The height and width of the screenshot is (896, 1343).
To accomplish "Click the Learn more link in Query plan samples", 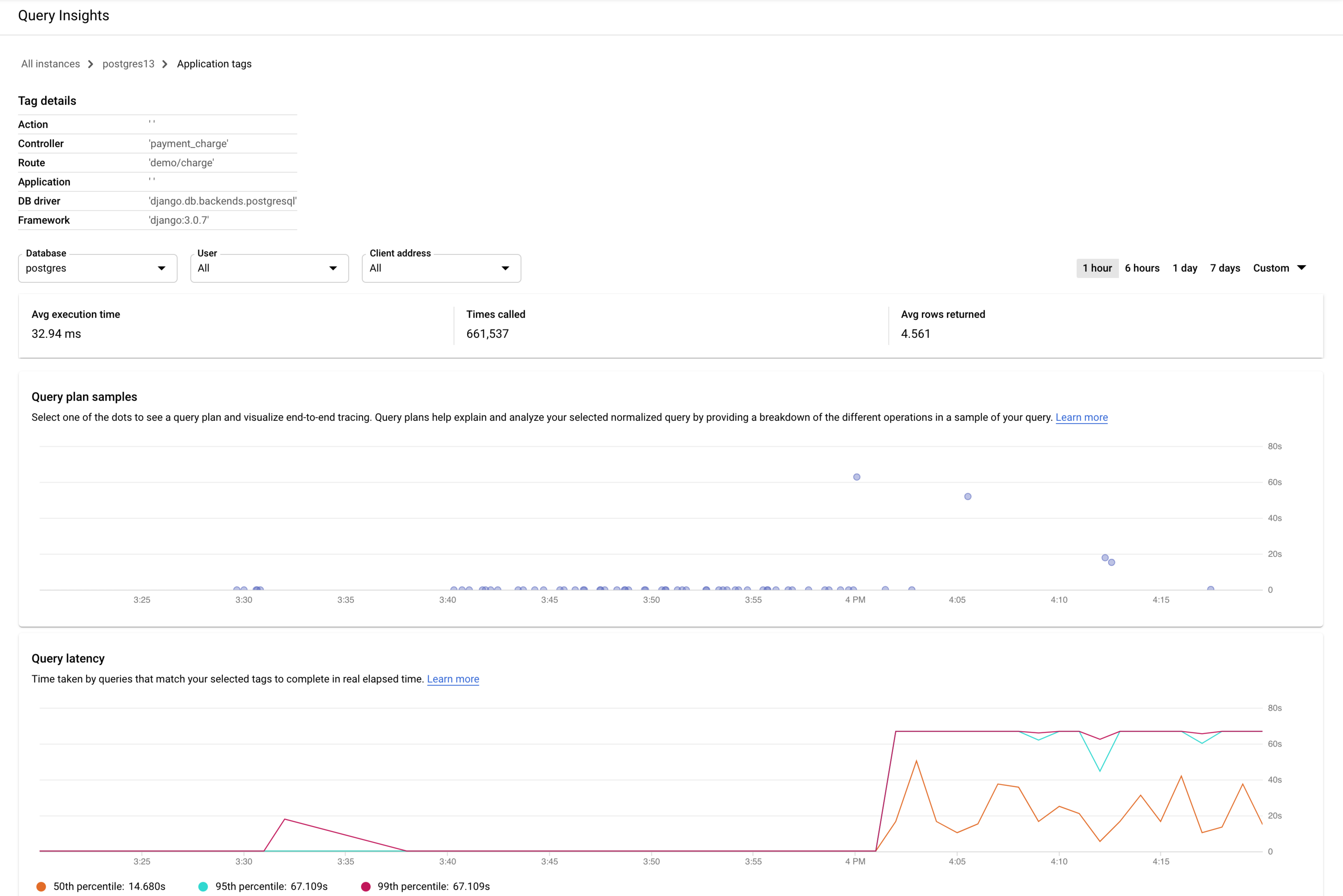I will [x=1081, y=417].
